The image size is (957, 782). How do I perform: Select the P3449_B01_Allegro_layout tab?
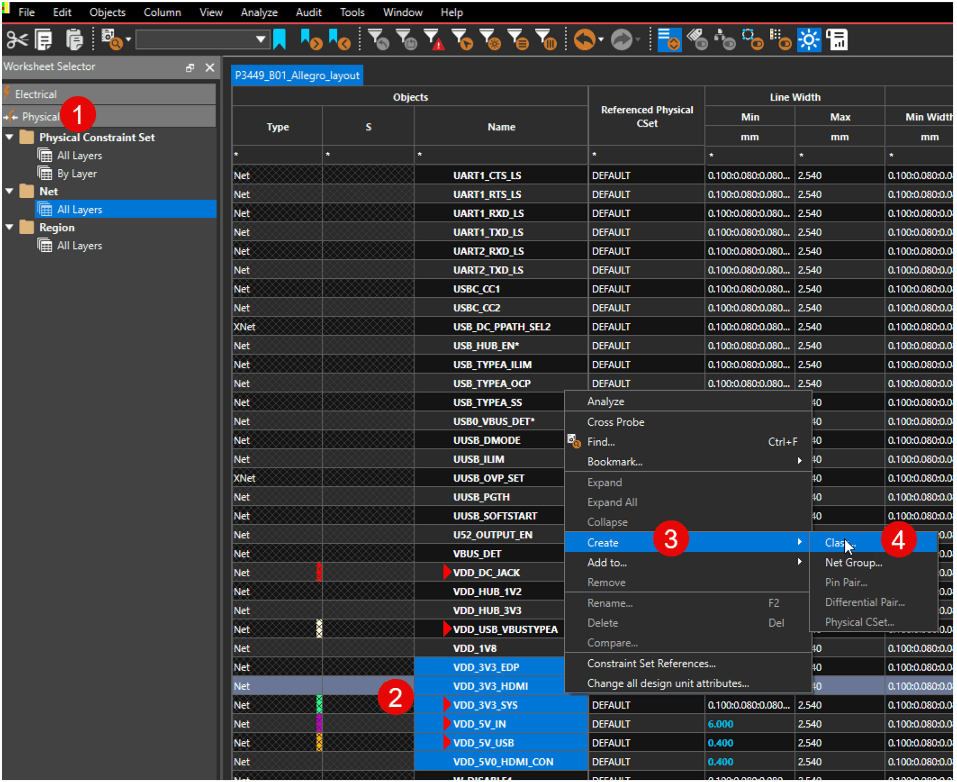coord(297,75)
